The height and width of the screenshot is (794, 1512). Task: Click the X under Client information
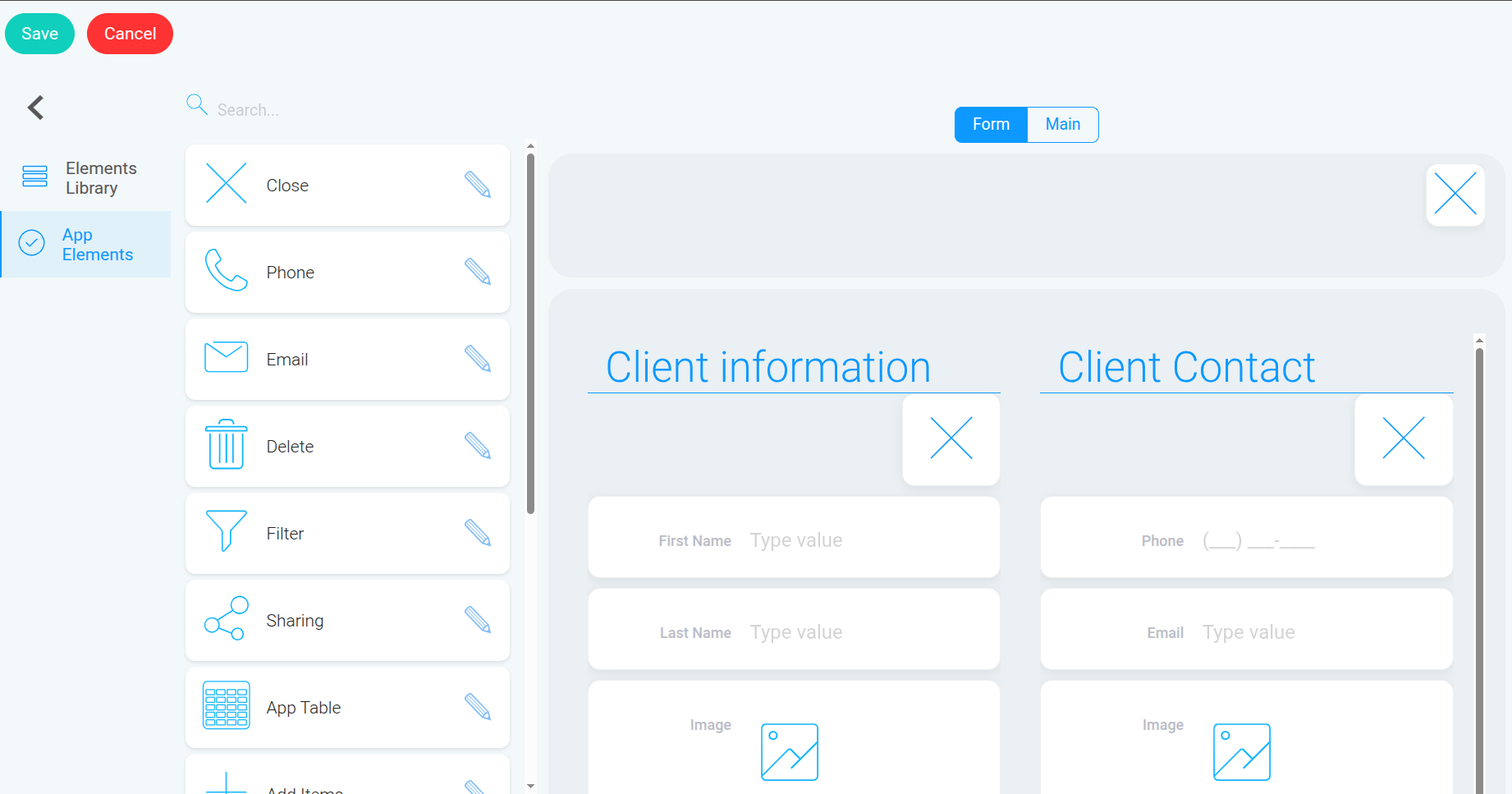951,438
